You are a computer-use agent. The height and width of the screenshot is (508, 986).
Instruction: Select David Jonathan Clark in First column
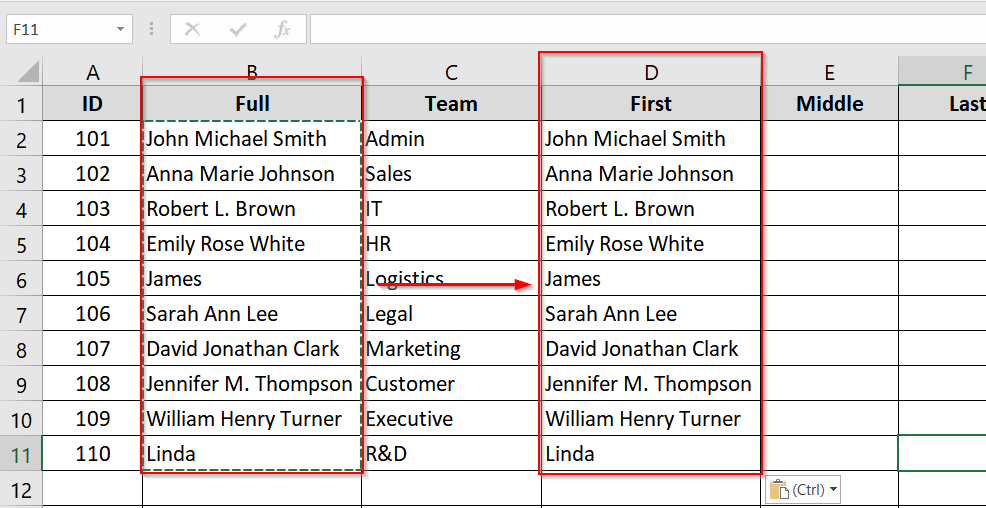coord(651,349)
